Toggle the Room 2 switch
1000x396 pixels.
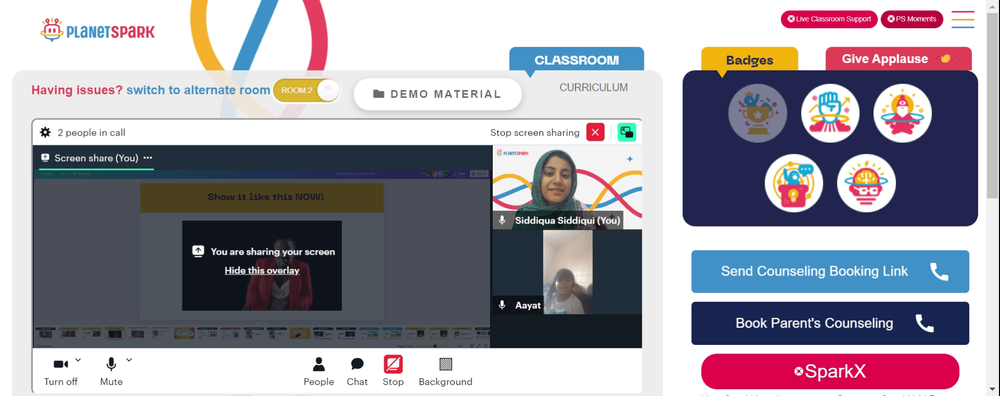click(306, 91)
